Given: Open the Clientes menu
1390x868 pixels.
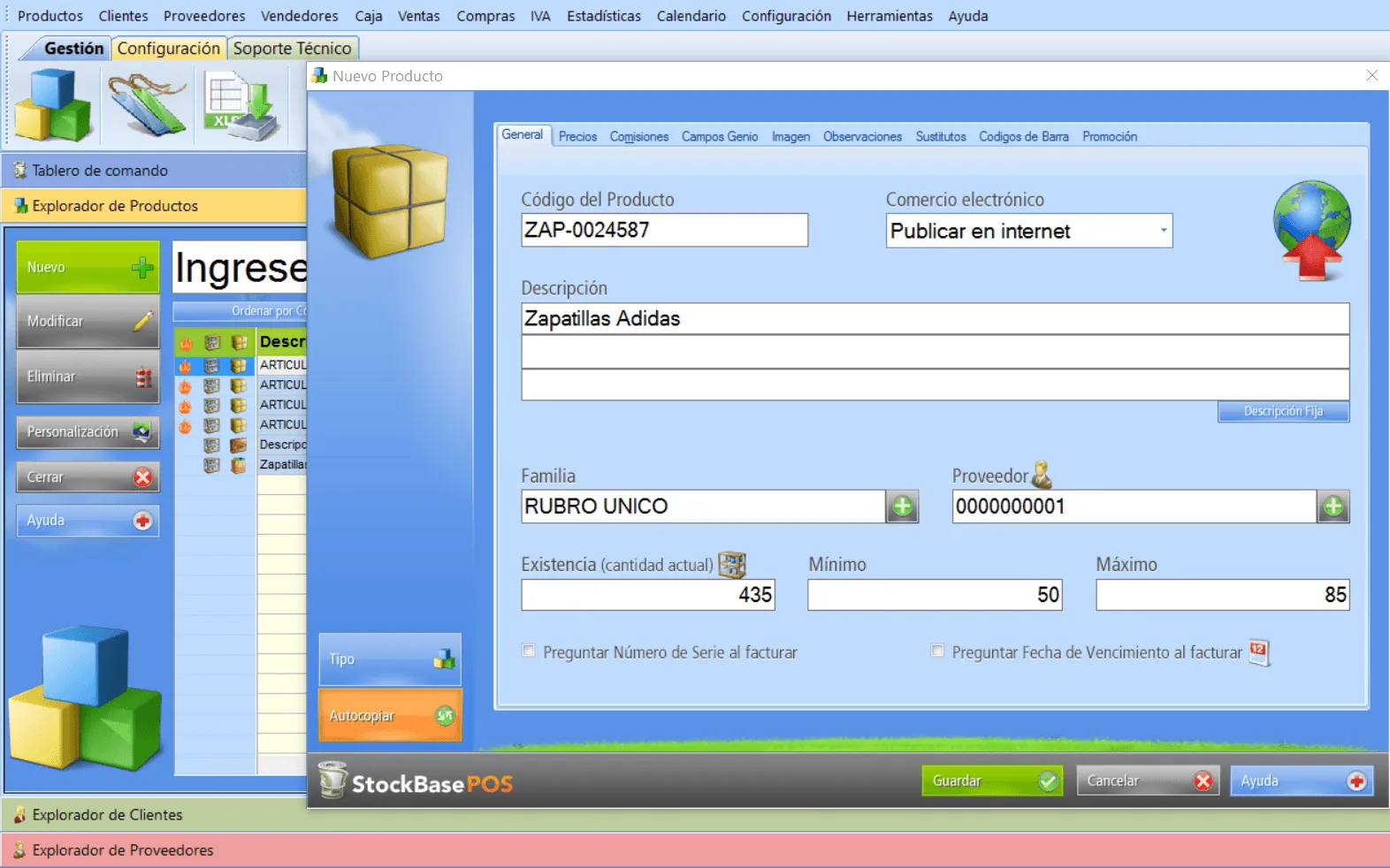Looking at the screenshot, I should pyautogui.click(x=123, y=16).
